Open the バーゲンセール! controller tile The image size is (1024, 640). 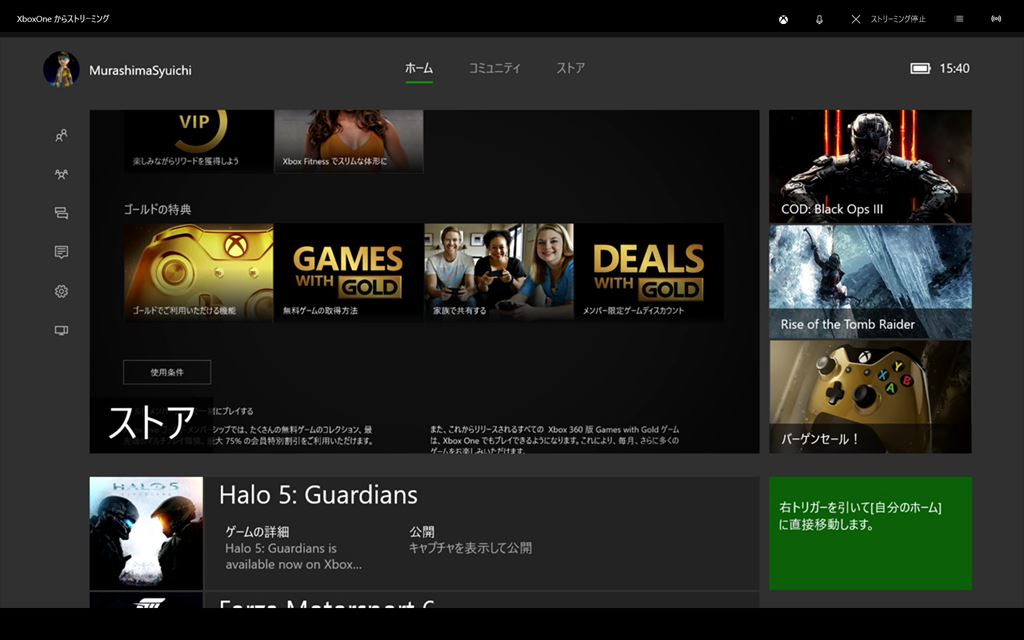(x=871, y=397)
